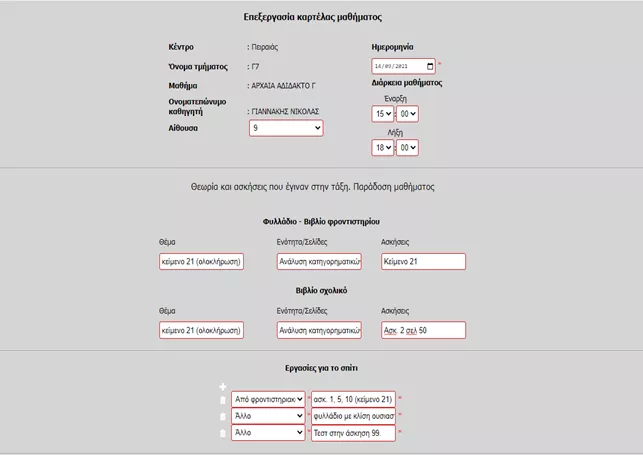Open the third homework row 'Άλλο' dropdown
643x455 pixels.
pyautogui.click(x=267, y=433)
